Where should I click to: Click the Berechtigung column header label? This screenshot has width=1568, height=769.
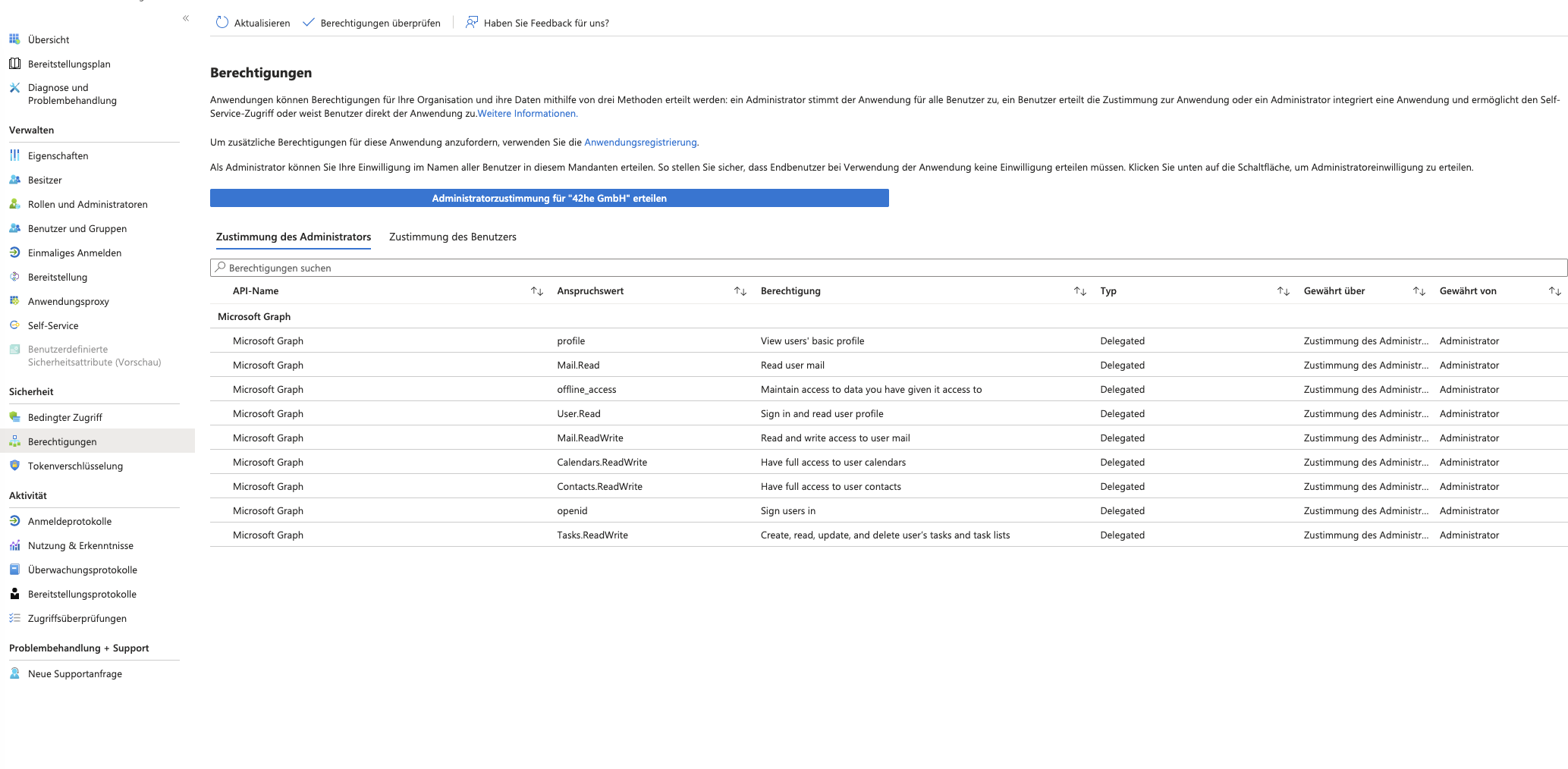[x=790, y=291]
